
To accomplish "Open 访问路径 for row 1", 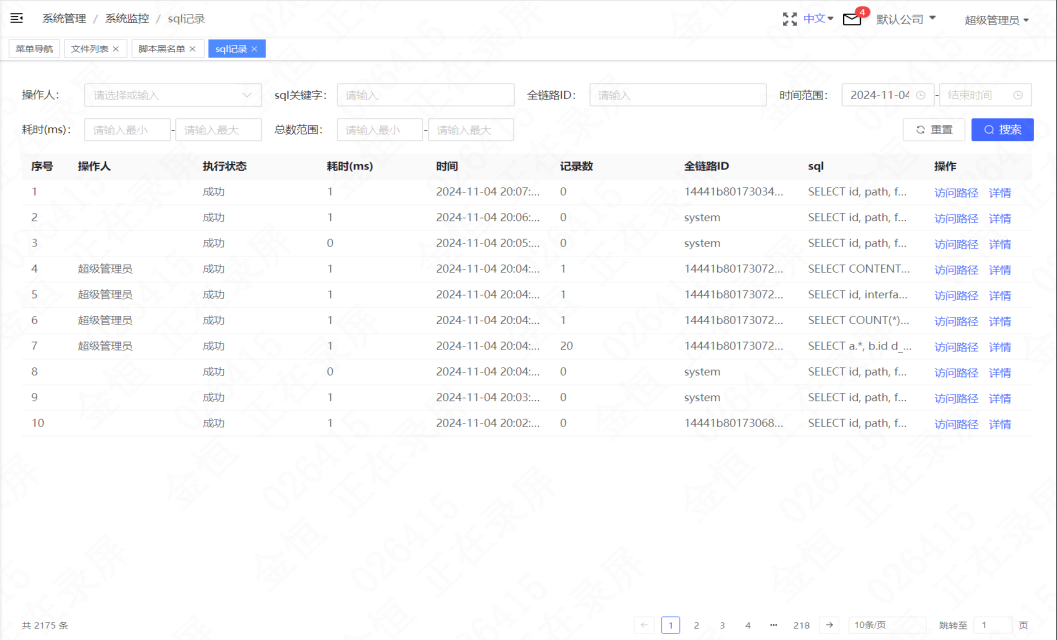I will tap(956, 193).
